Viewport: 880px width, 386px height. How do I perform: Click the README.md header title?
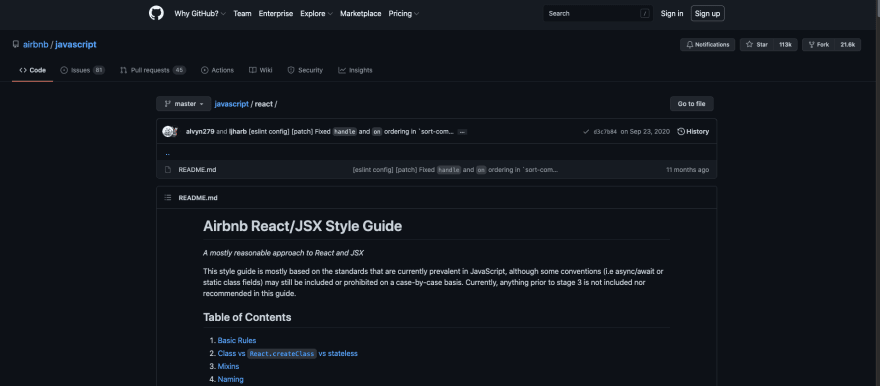[198, 197]
